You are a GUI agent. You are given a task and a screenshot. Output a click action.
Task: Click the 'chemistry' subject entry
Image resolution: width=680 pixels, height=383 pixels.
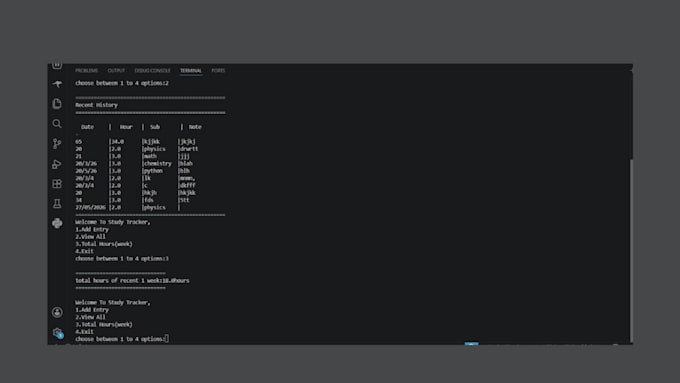[x=157, y=164]
